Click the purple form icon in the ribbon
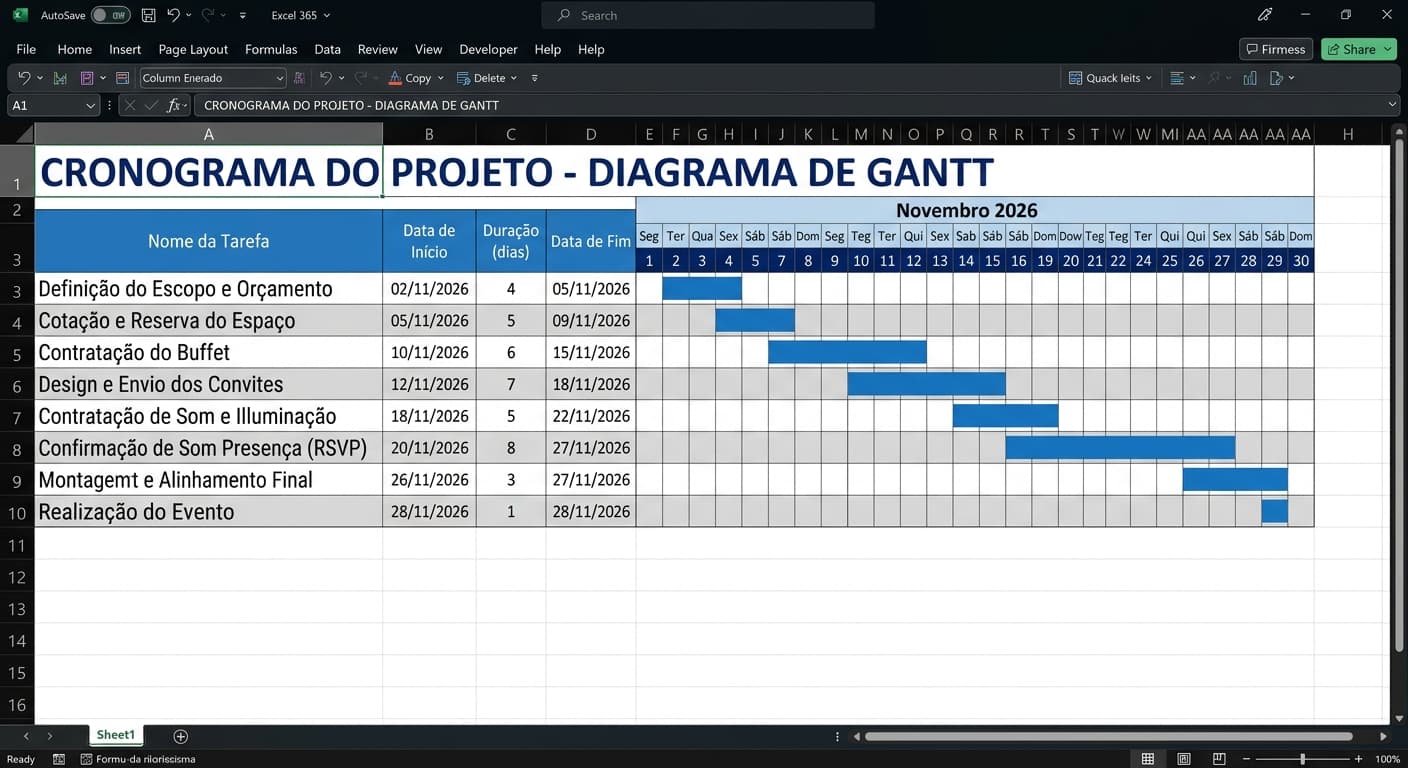This screenshot has height=768, width=1408. coord(87,78)
